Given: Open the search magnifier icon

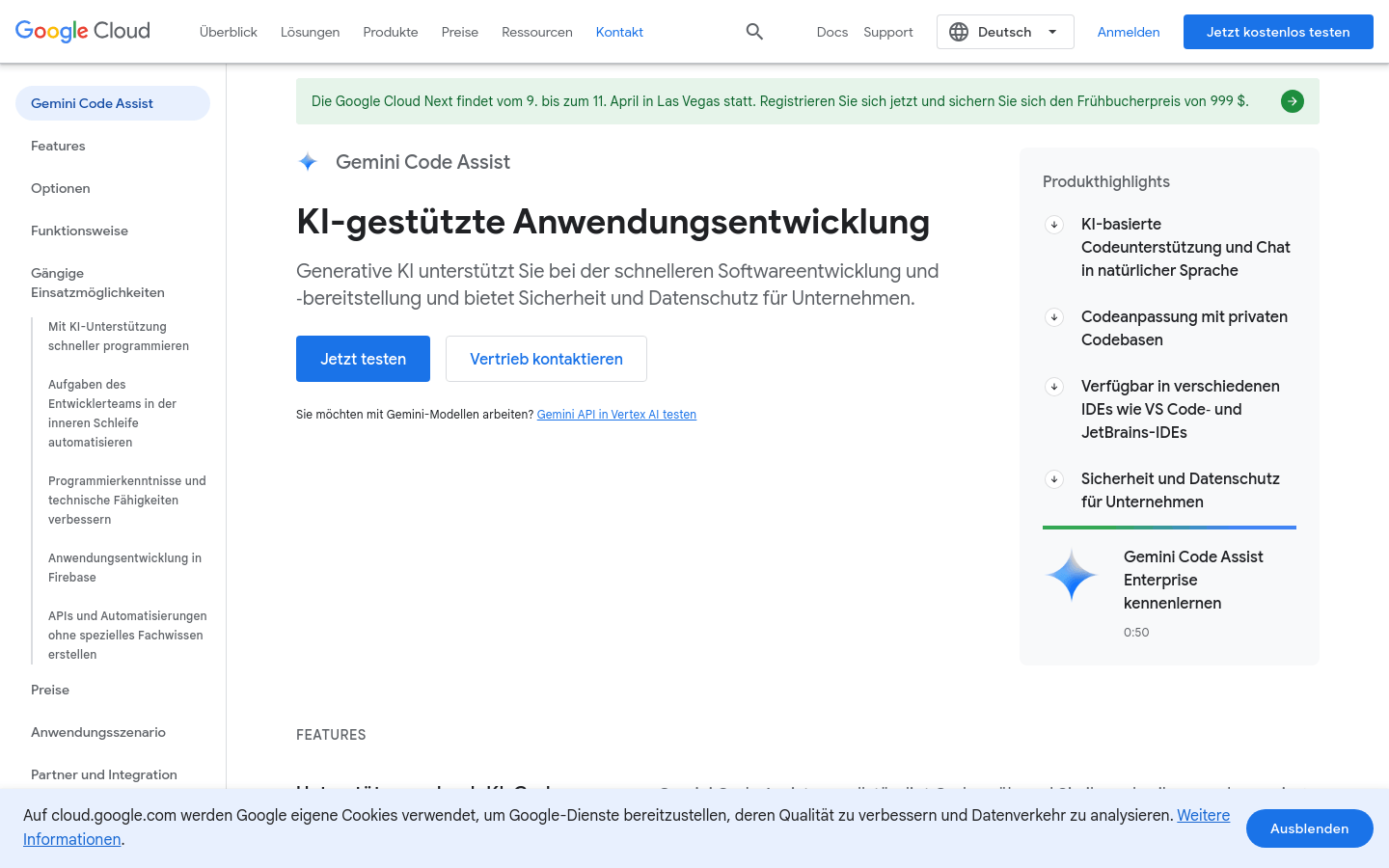Looking at the screenshot, I should click(754, 32).
